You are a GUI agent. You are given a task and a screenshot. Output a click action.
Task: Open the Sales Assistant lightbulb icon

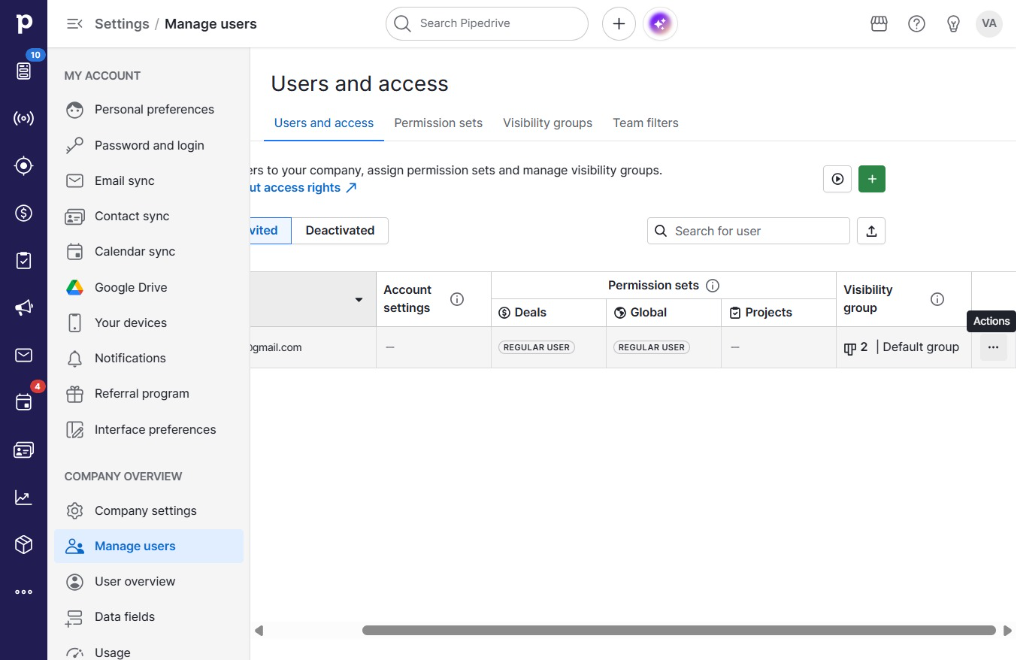pos(953,24)
